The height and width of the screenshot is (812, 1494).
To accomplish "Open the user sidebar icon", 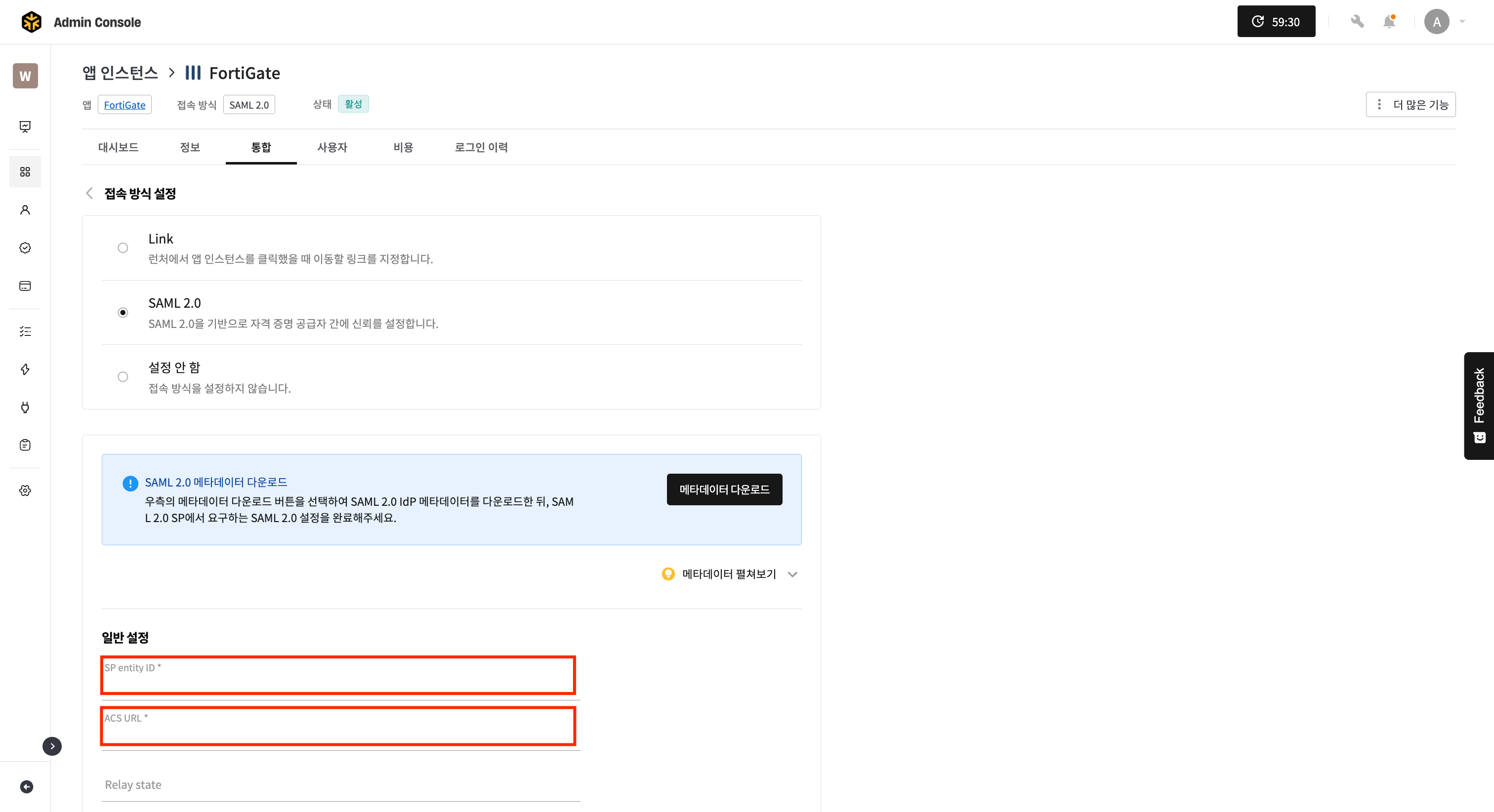I will click(x=25, y=210).
